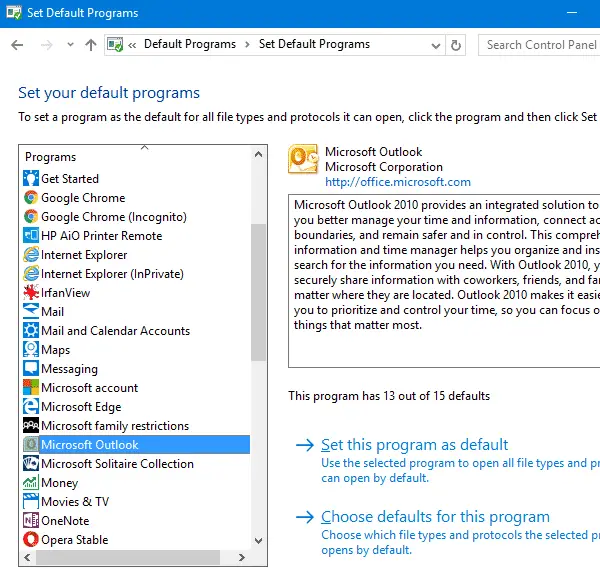Click the Search Control Panel field
600x570 pixels.
point(539,45)
